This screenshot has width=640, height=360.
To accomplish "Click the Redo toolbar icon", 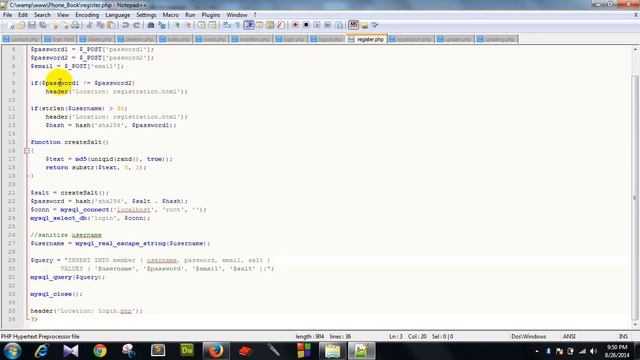I will pyautogui.click(x=136, y=25).
